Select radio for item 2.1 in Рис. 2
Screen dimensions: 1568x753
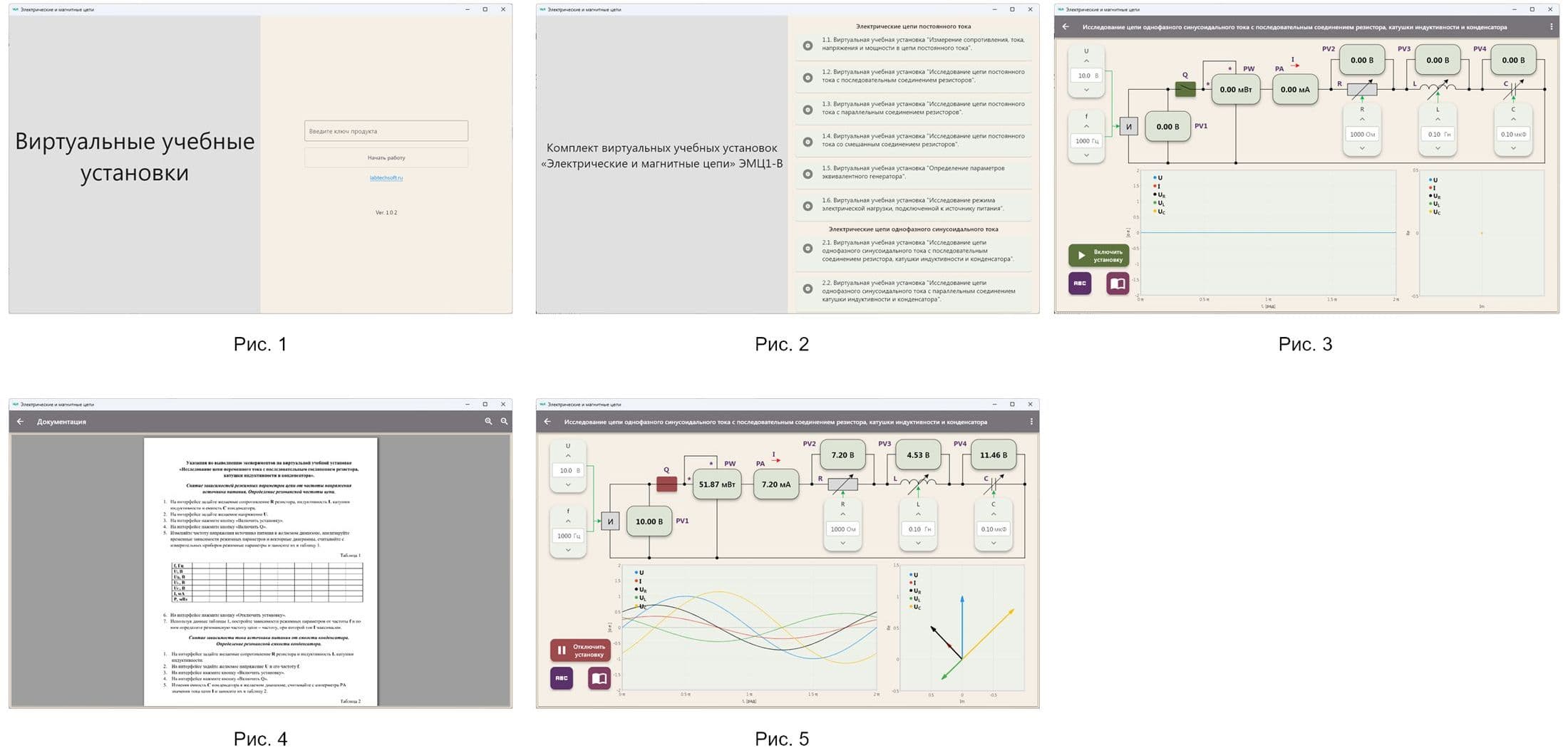808,249
